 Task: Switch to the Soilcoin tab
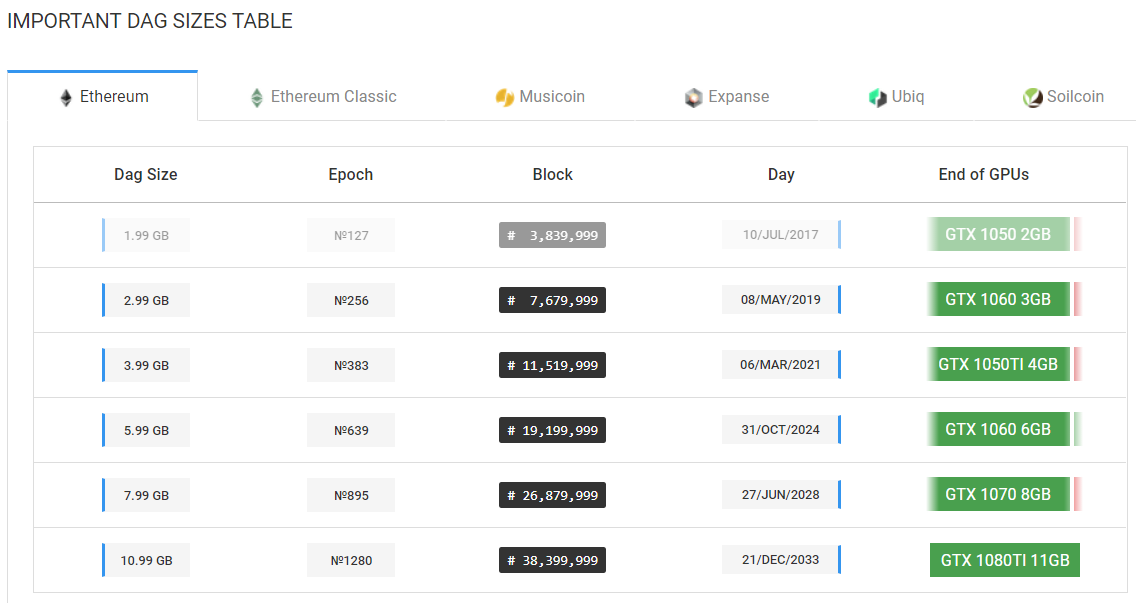1063,96
